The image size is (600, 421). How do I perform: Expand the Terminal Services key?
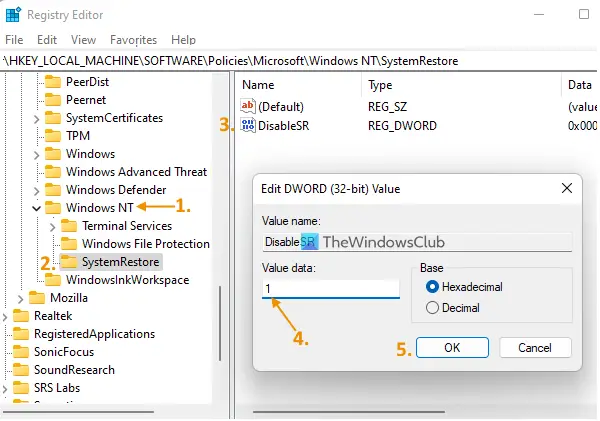pos(52,227)
